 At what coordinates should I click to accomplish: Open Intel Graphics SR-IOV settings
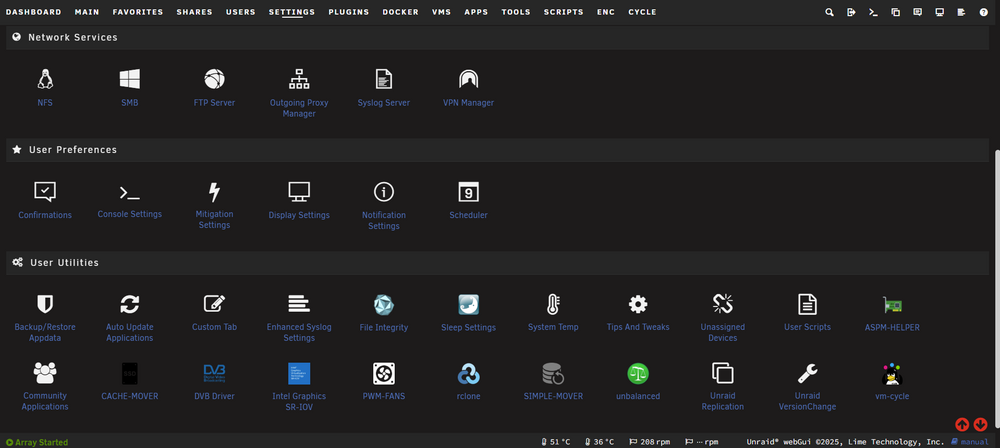click(x=299, y=387)
